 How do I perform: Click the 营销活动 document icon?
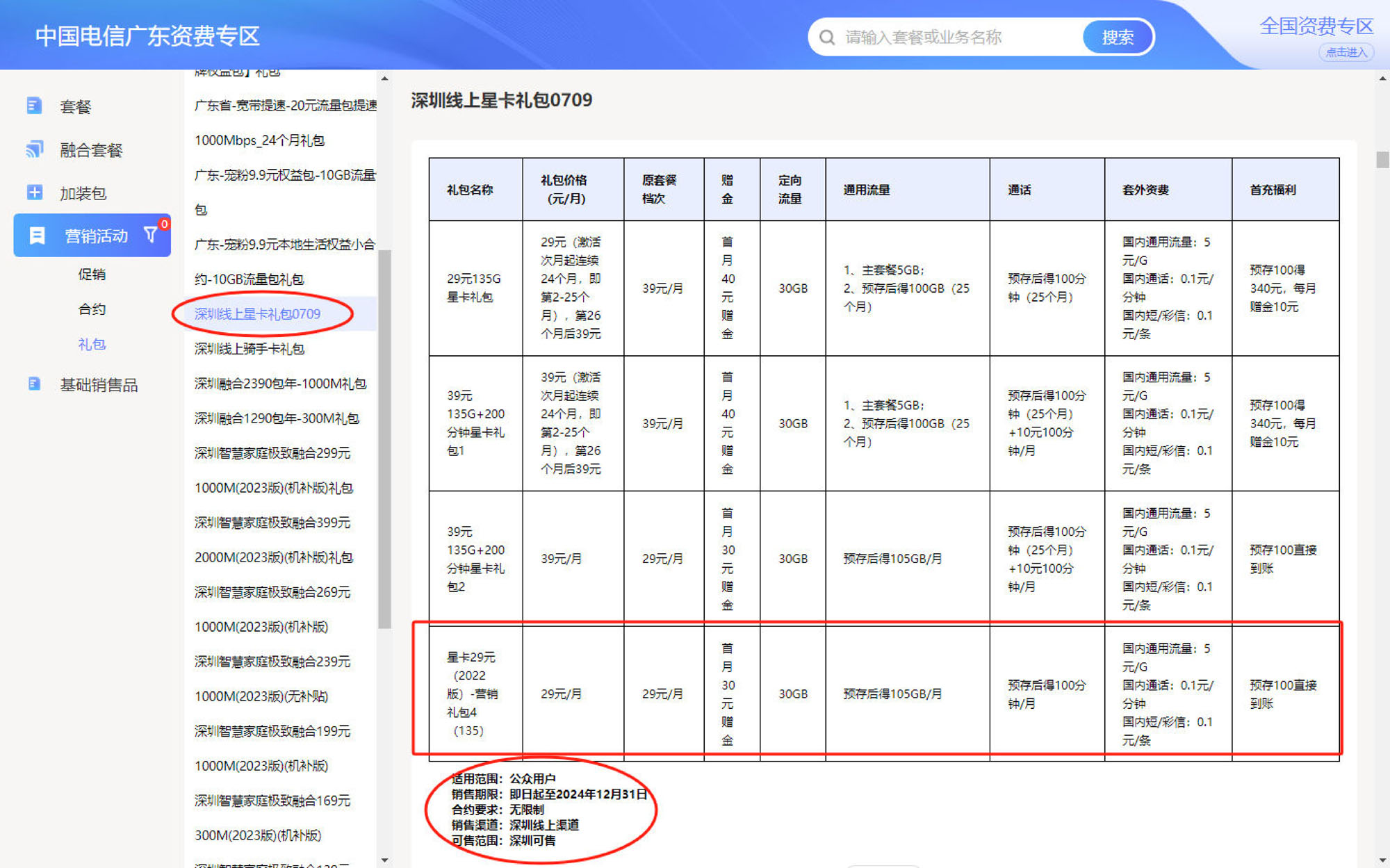37,236
